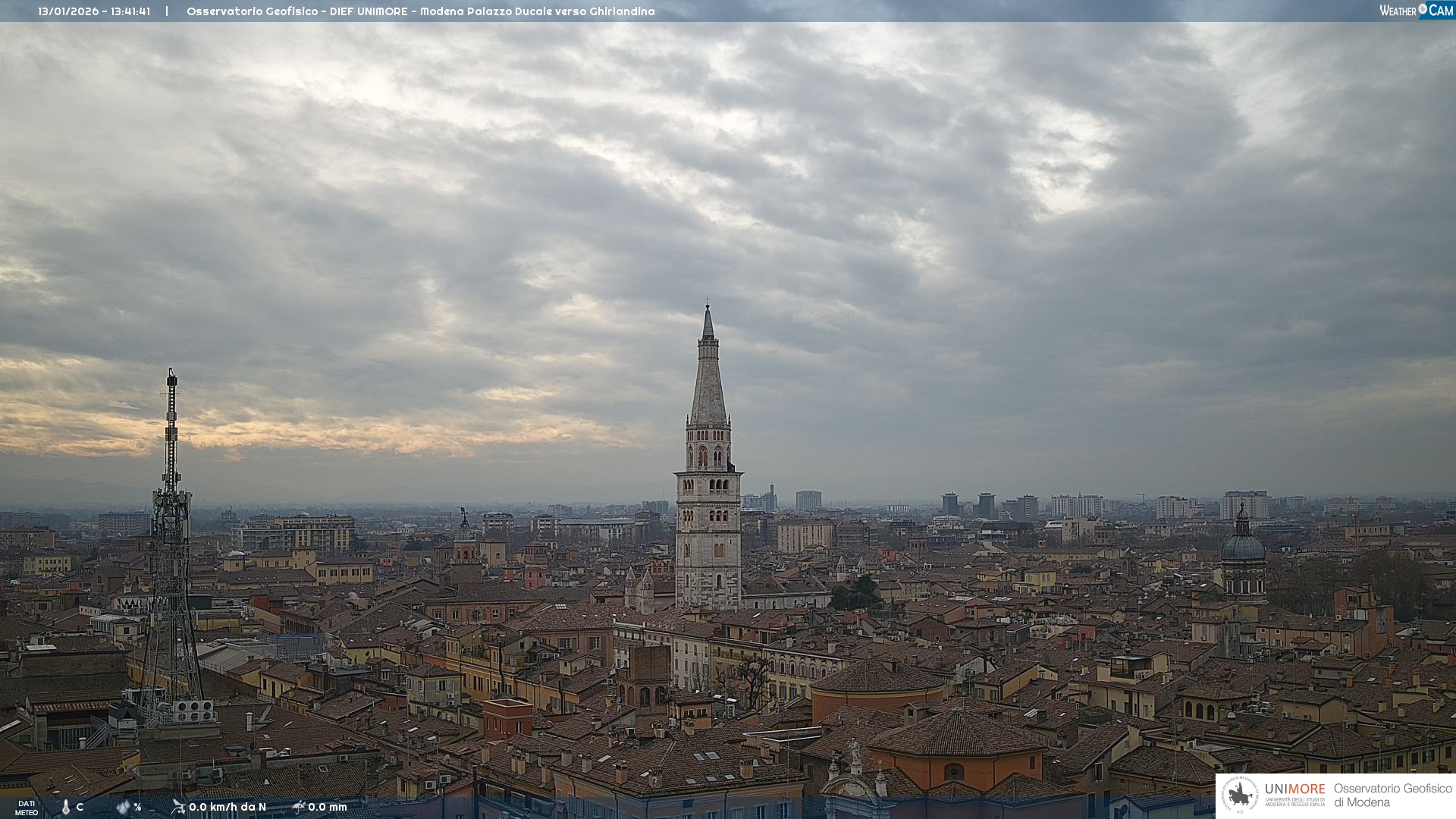
Task: Click the timestamp 13/01/2026 13:41:41
Action: pyautogui.click(x=94, y=11)
